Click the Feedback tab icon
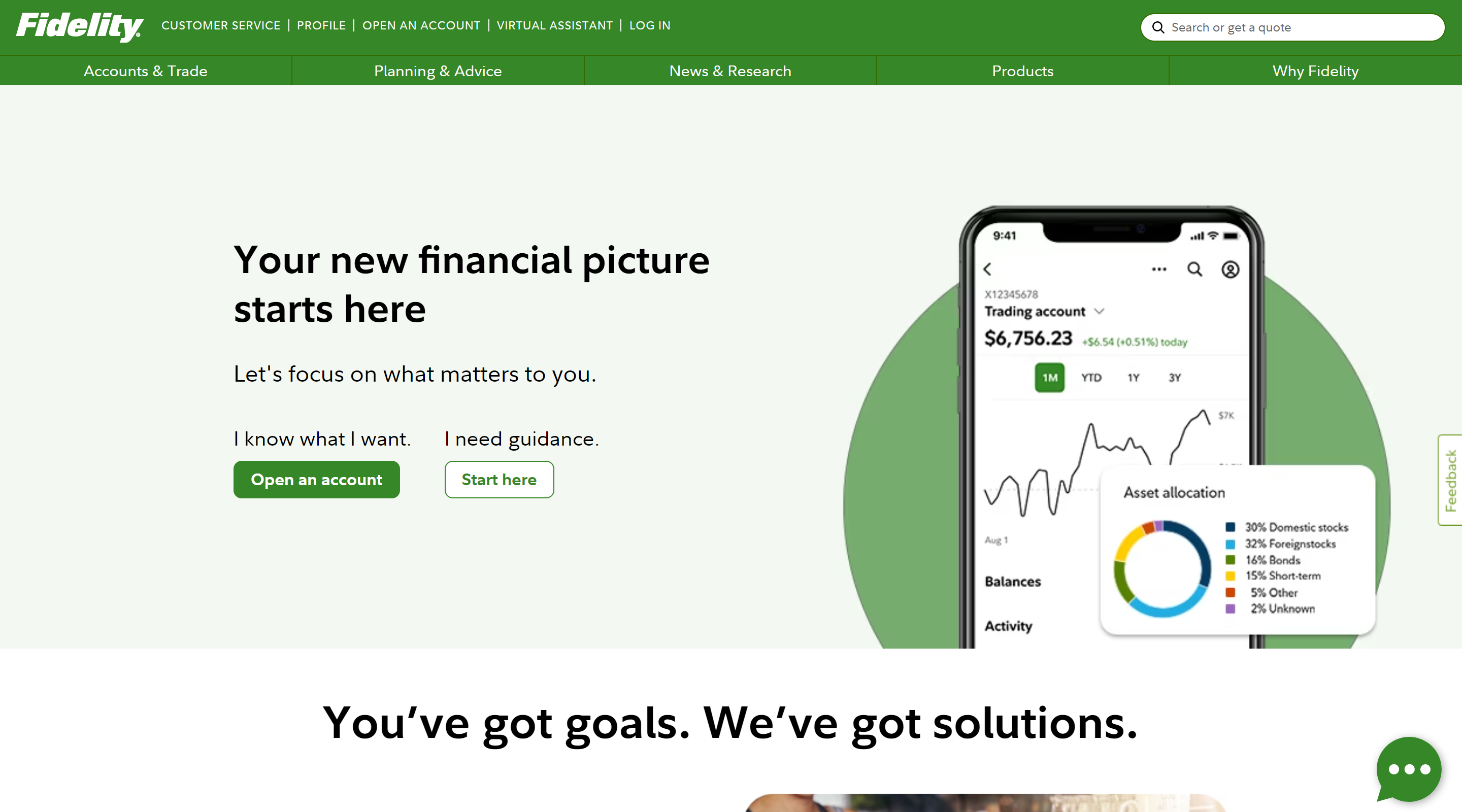Screen dimensions: 1462x812 point(1448,478)
